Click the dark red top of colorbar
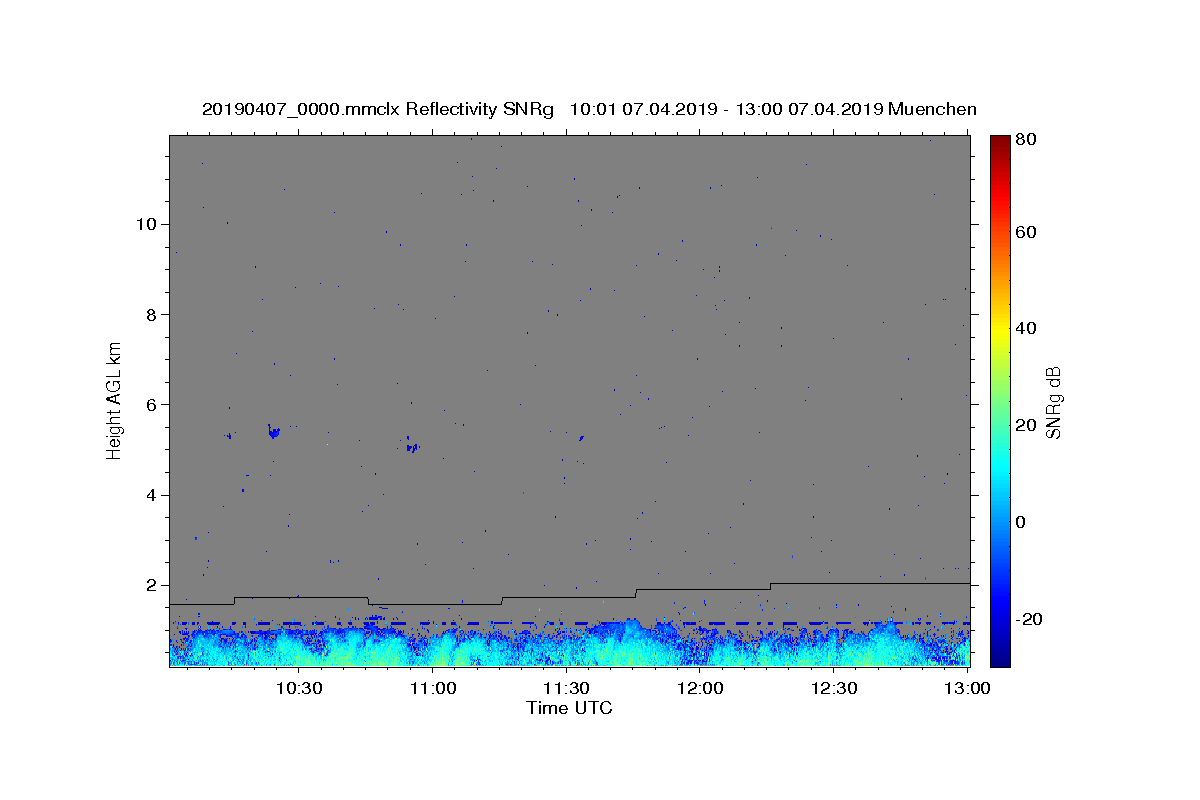This screenshot has width=1200, height=800. pyautogui.click(x=1000, y=142)
